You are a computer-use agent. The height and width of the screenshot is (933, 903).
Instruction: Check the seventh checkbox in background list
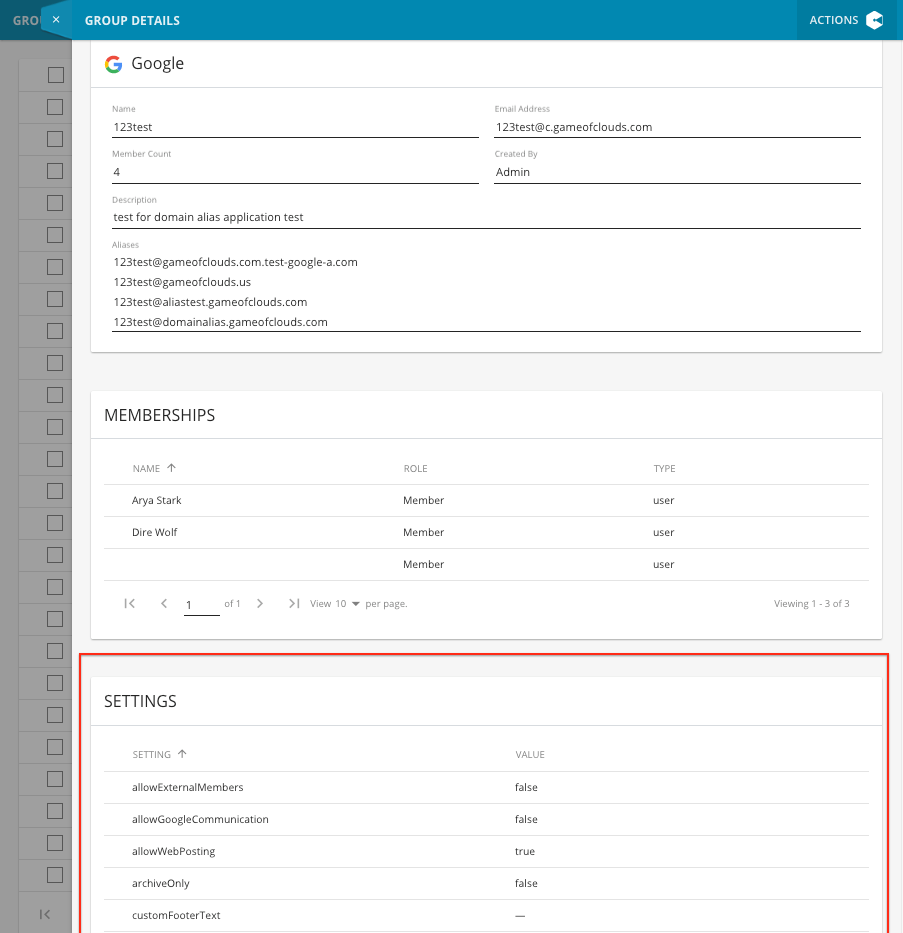(55, 267)
